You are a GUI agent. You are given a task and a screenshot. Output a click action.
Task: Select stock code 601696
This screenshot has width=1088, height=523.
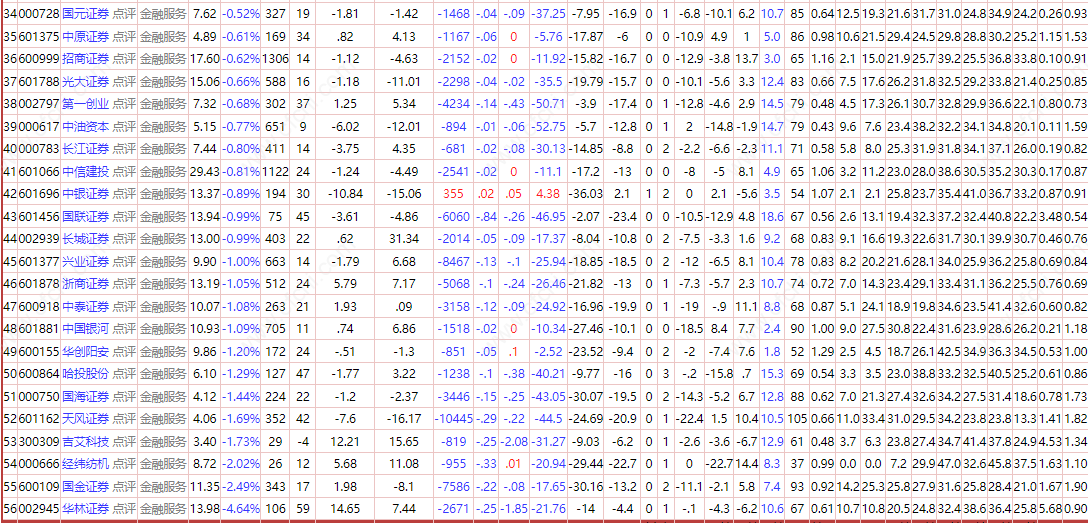pos(39,195)
